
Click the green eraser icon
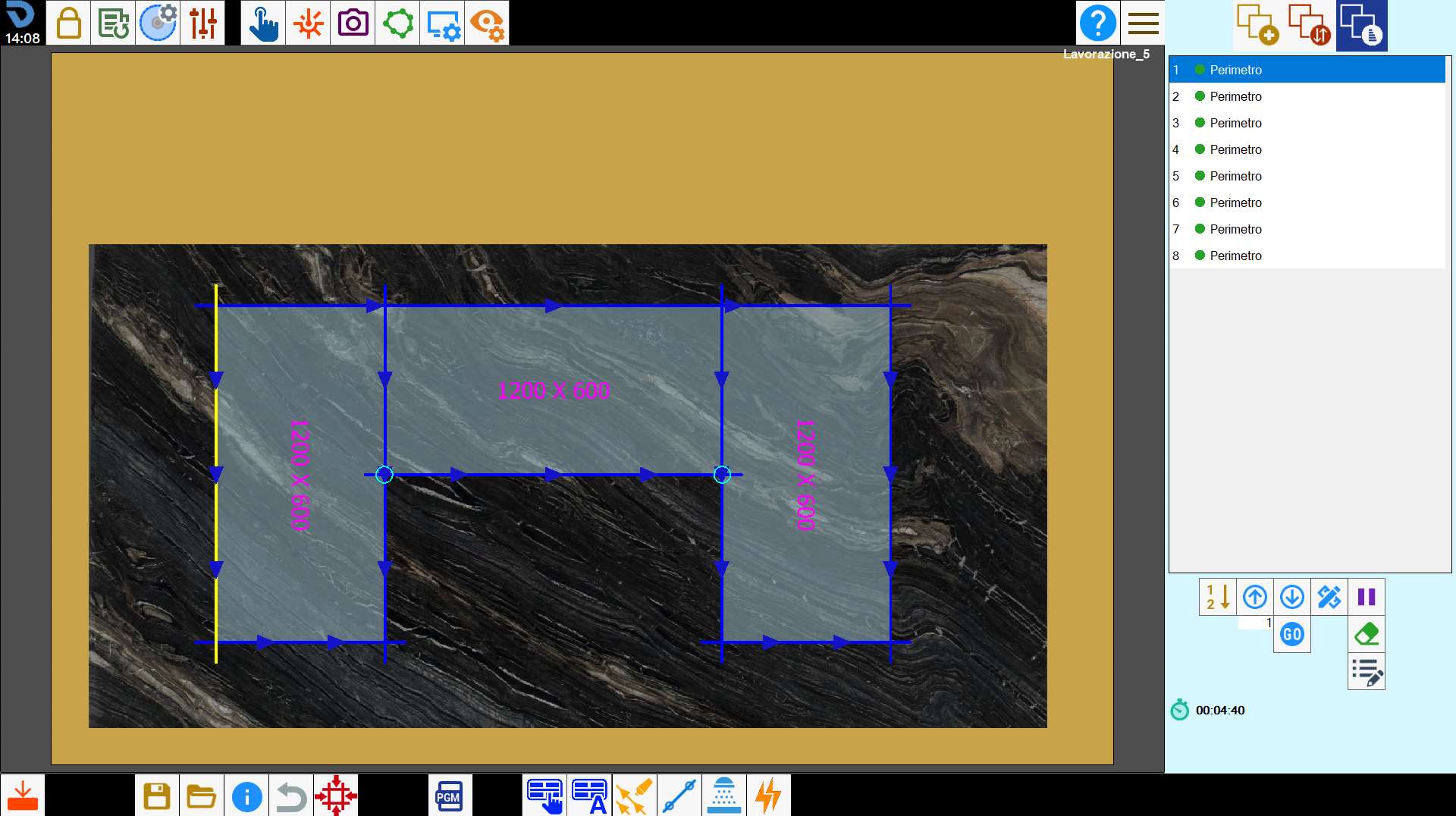[1367, 634]
